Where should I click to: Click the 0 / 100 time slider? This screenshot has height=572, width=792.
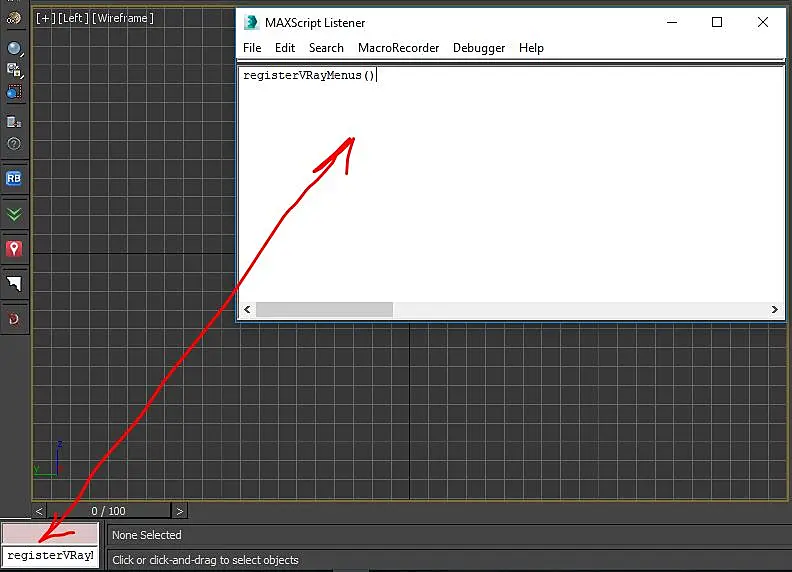pos(109,511)
